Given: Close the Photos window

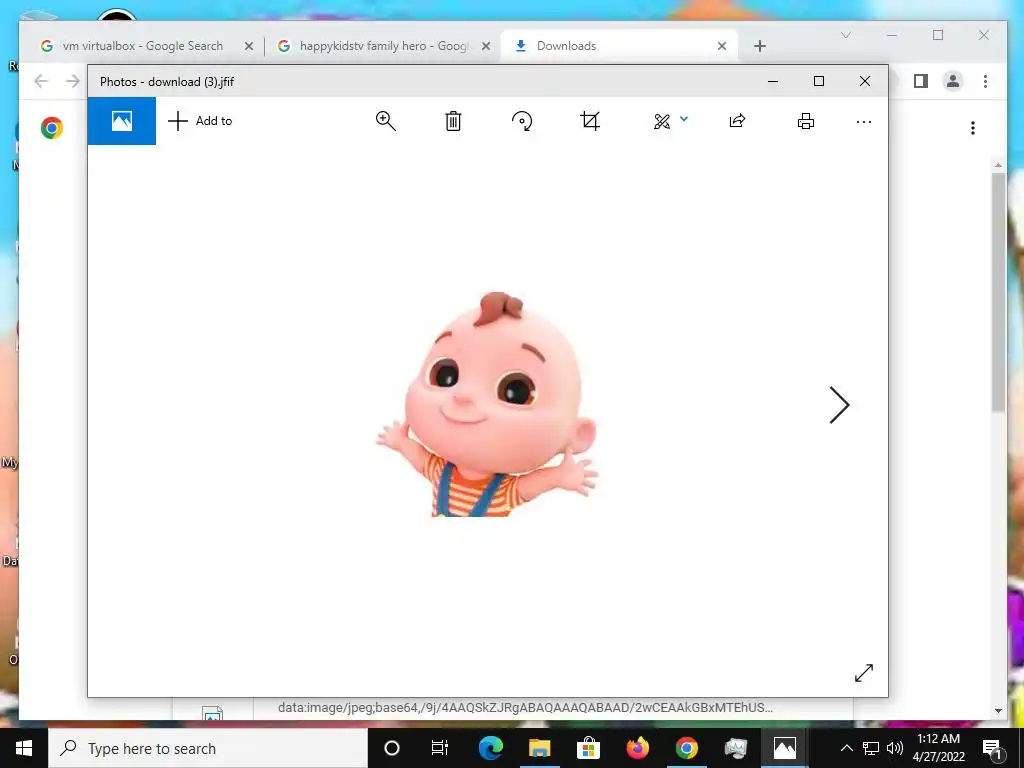Looking at the screenshot, I should pyautogui.click(x=865, y=81).
